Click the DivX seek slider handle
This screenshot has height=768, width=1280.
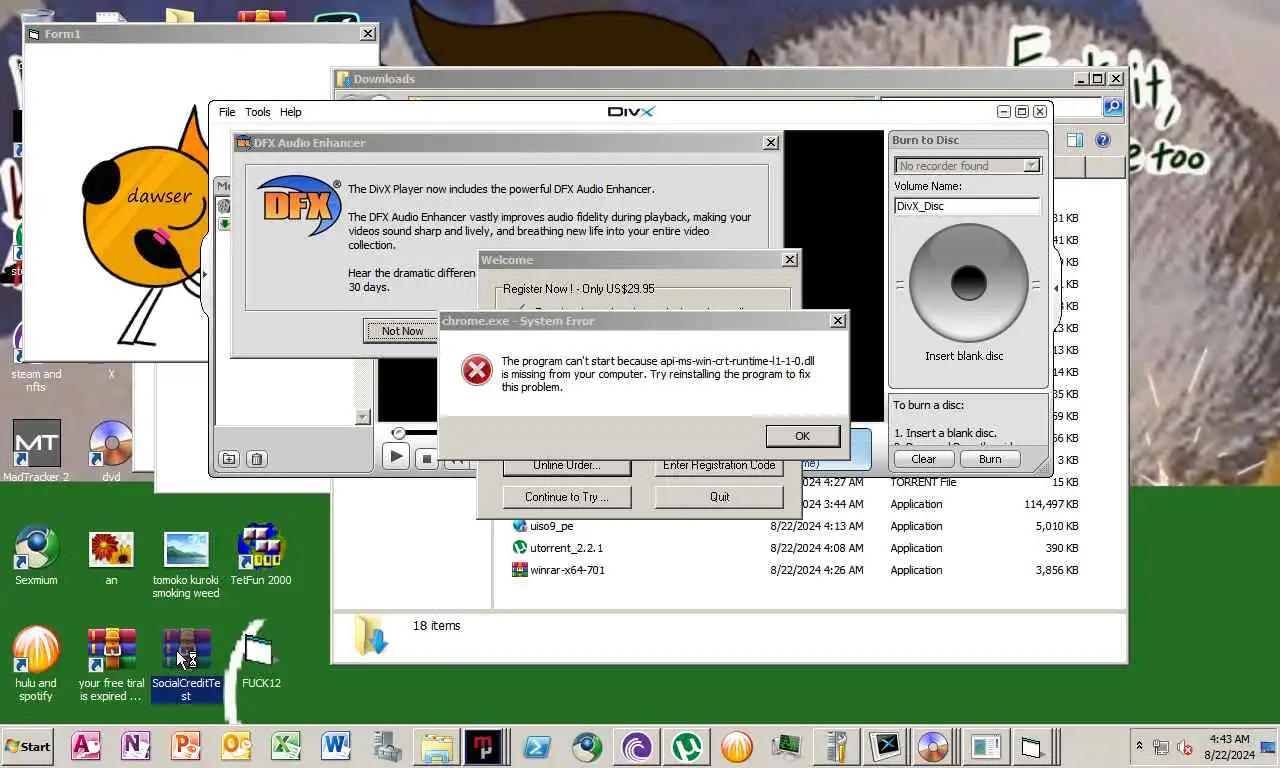pos(399,433)
